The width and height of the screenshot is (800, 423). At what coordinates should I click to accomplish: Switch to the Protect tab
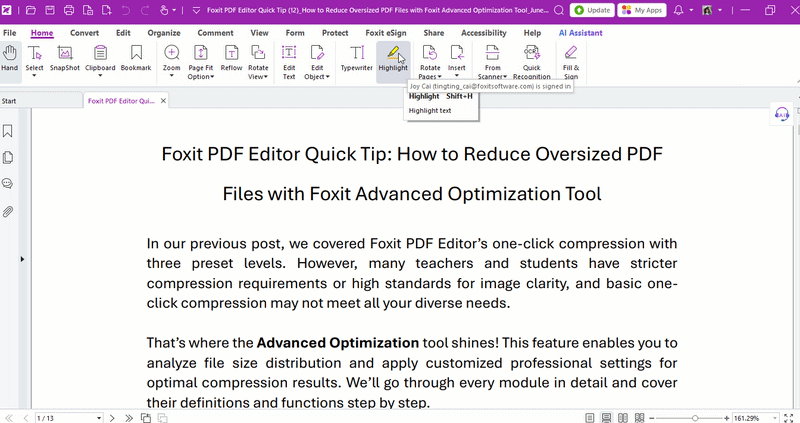click(335, 33)
